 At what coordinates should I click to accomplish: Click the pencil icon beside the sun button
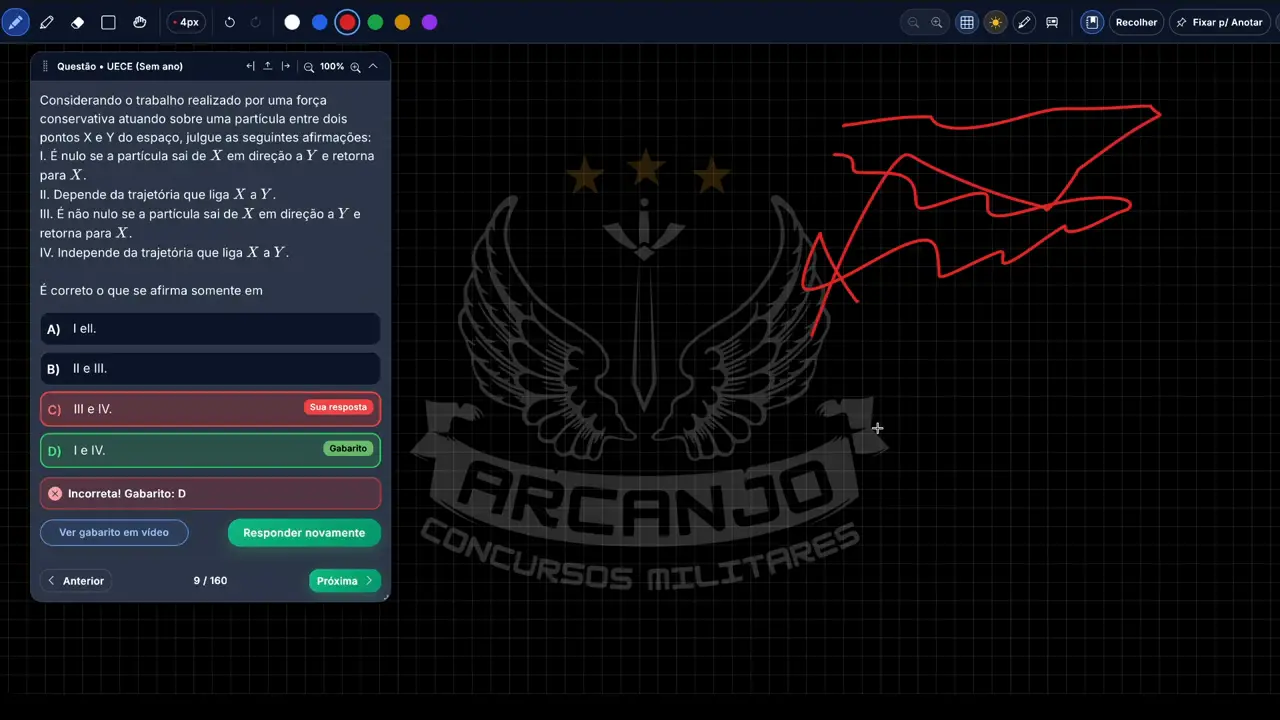[x=1024, y=22]
